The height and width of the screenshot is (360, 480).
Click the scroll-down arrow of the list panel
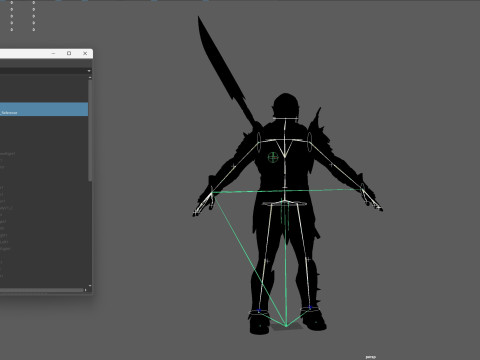tap(90, 286)
